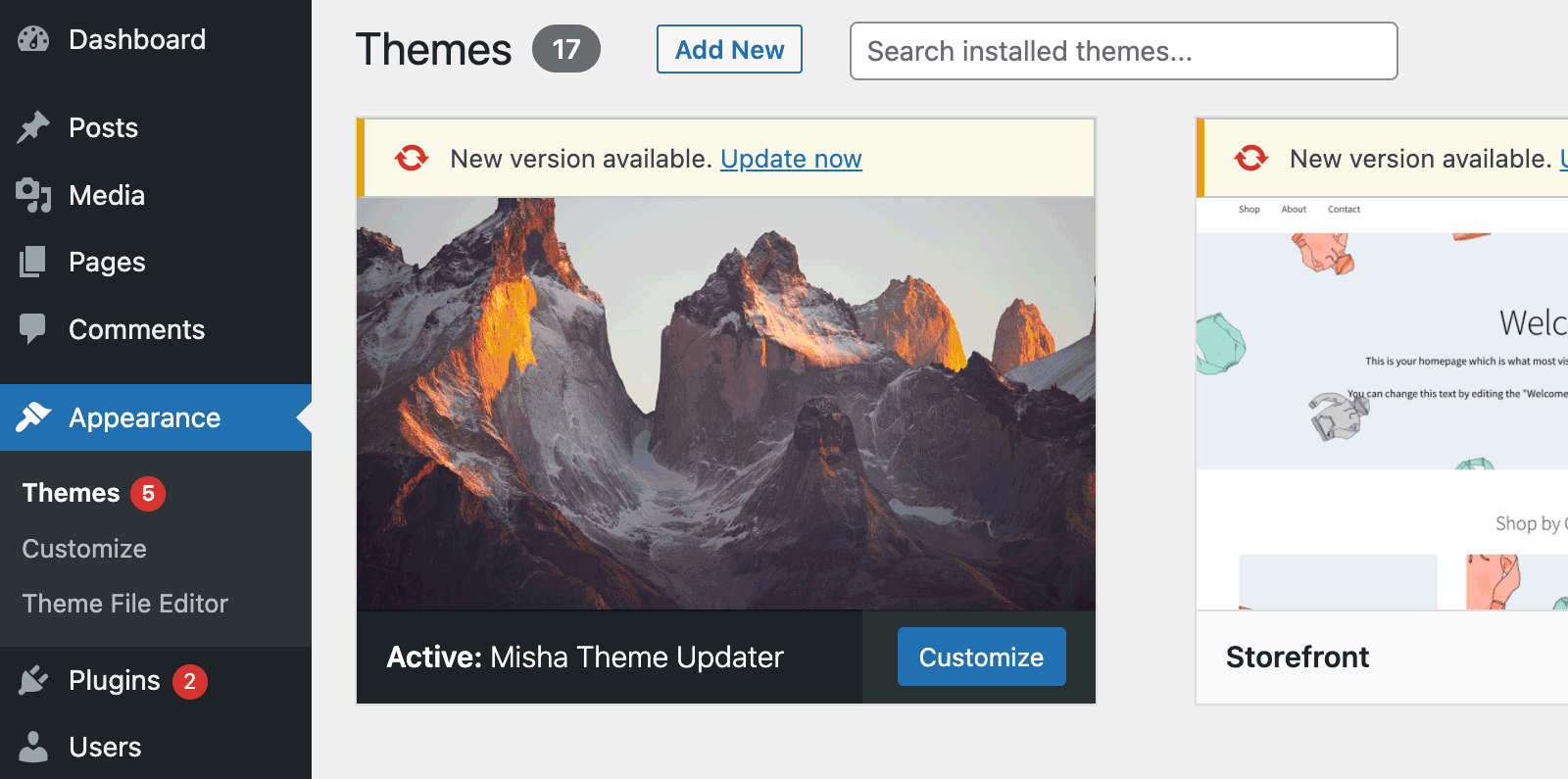Open the Theme File Editor
This screenshot has height=779, width=1568.
click(125, 604)
